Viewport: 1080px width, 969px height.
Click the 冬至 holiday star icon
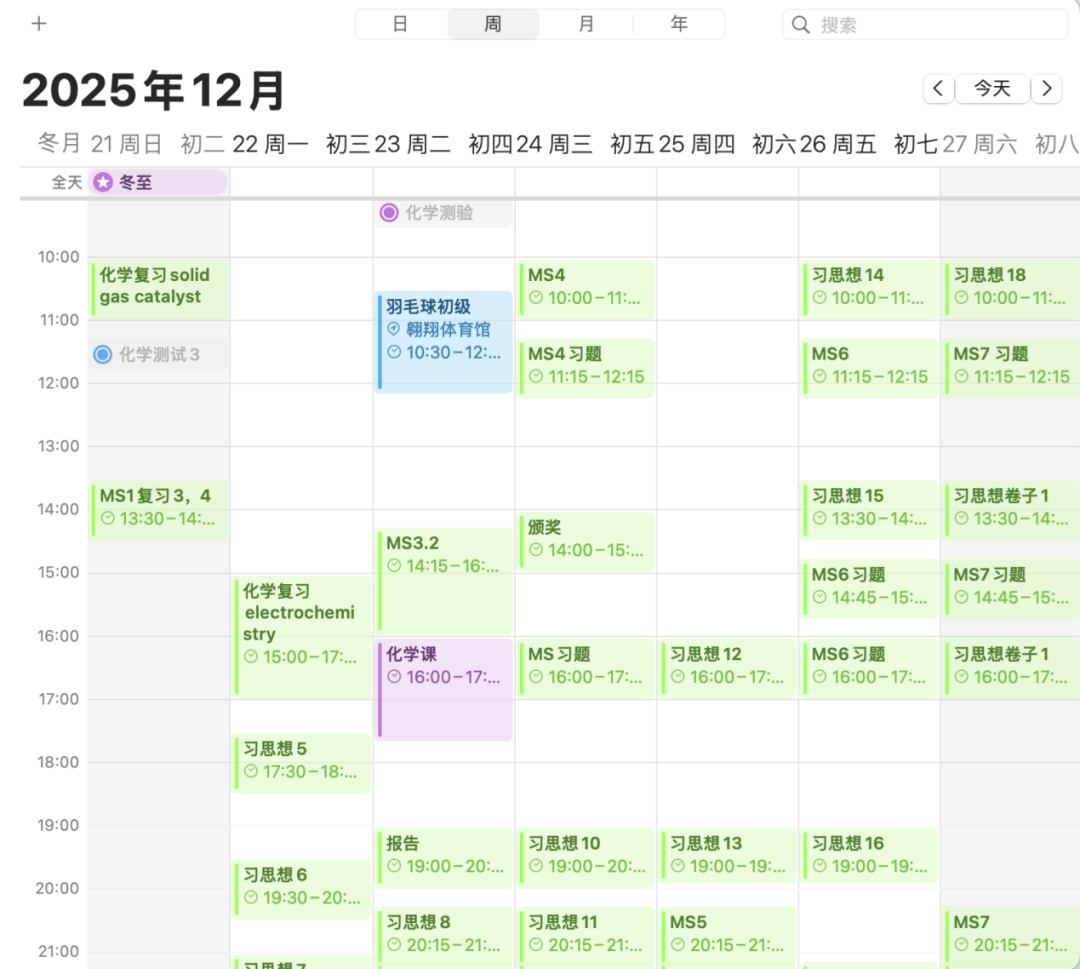pos(103,182)
